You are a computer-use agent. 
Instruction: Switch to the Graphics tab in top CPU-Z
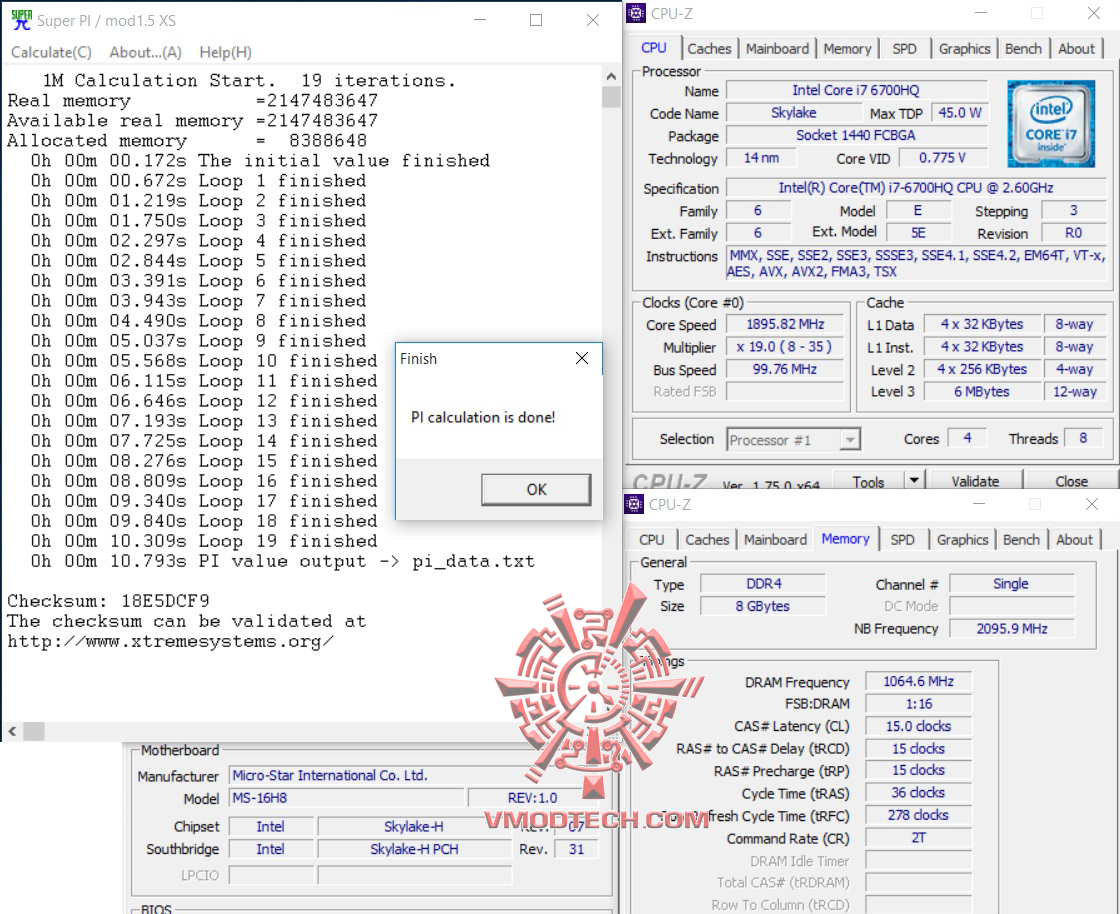pos(964,47)
